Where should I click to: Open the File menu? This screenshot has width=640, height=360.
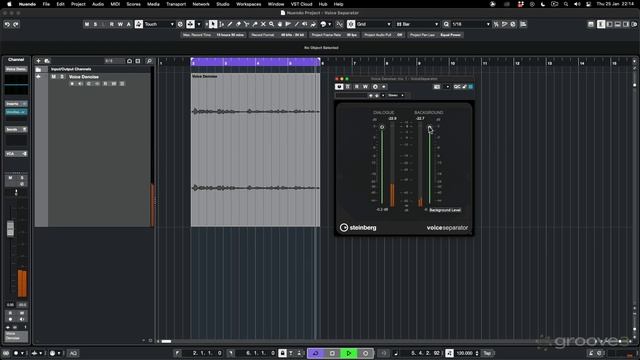point(46,4)
